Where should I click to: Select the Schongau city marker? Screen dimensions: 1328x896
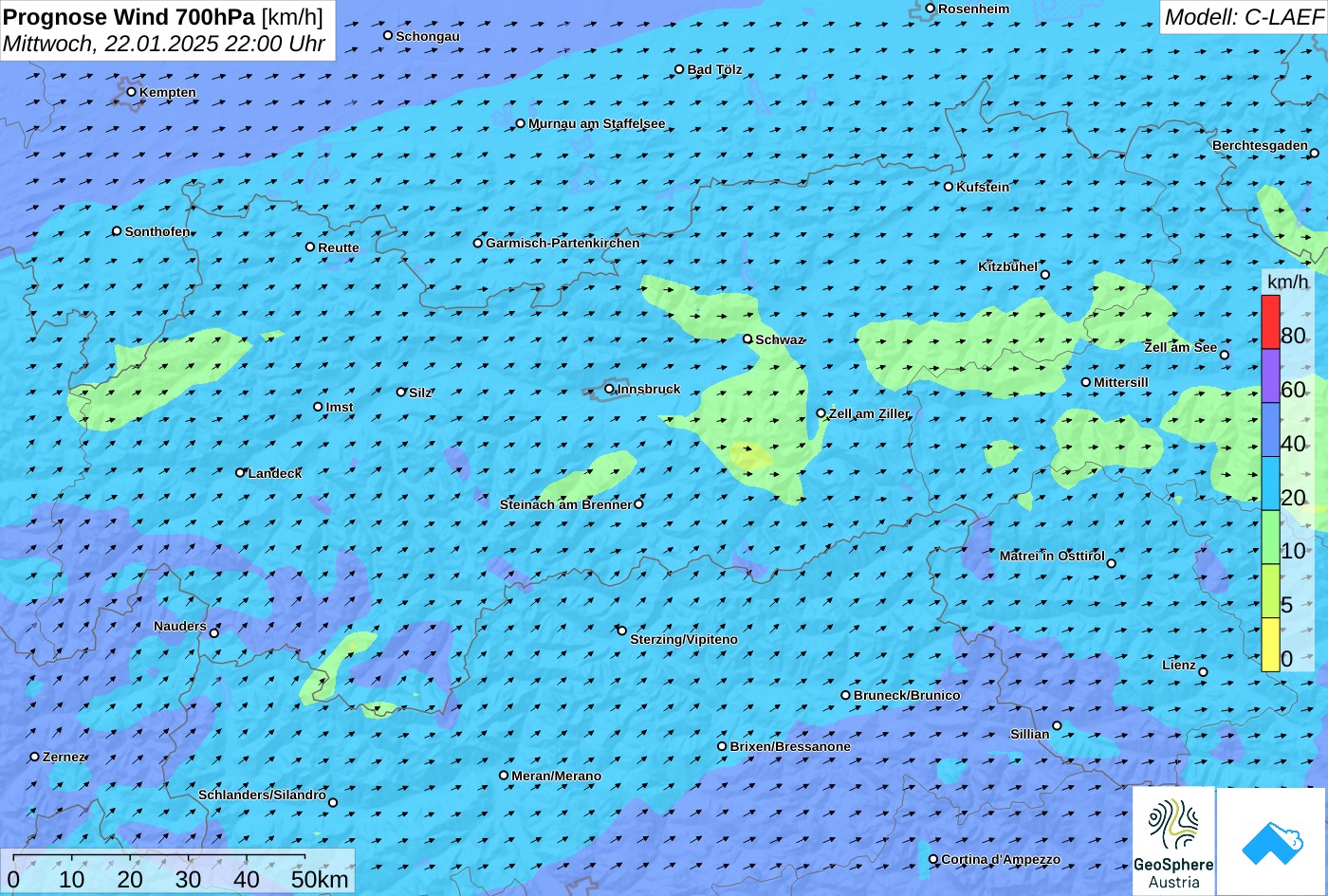point(387,35)
